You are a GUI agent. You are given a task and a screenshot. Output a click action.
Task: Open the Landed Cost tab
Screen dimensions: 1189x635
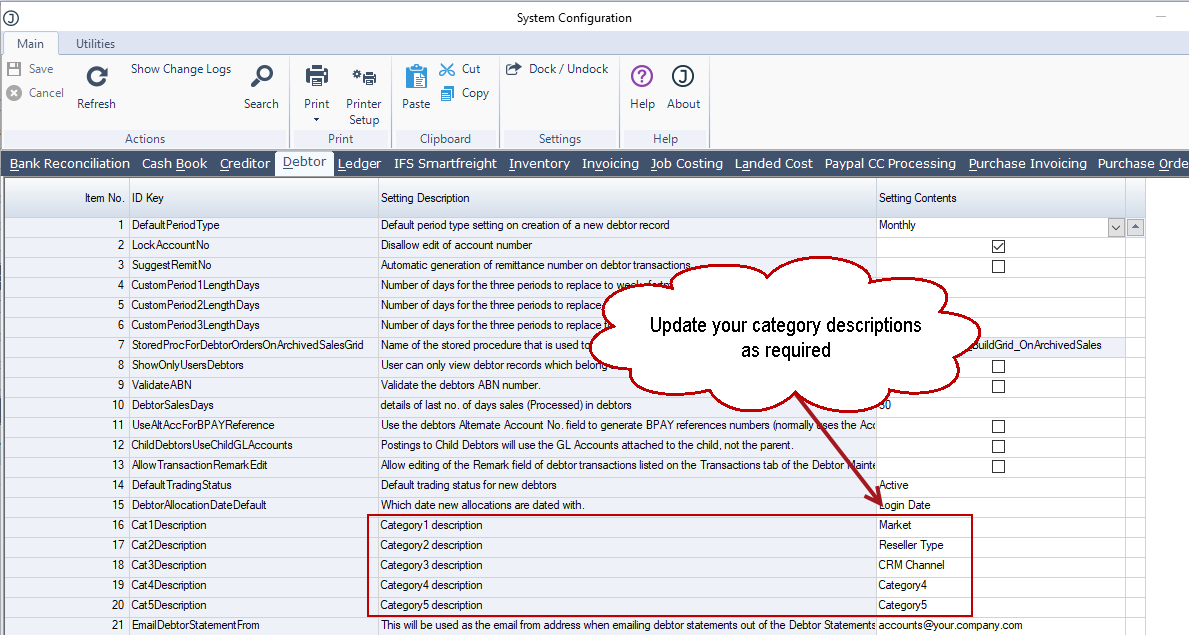tap(773, 164)
